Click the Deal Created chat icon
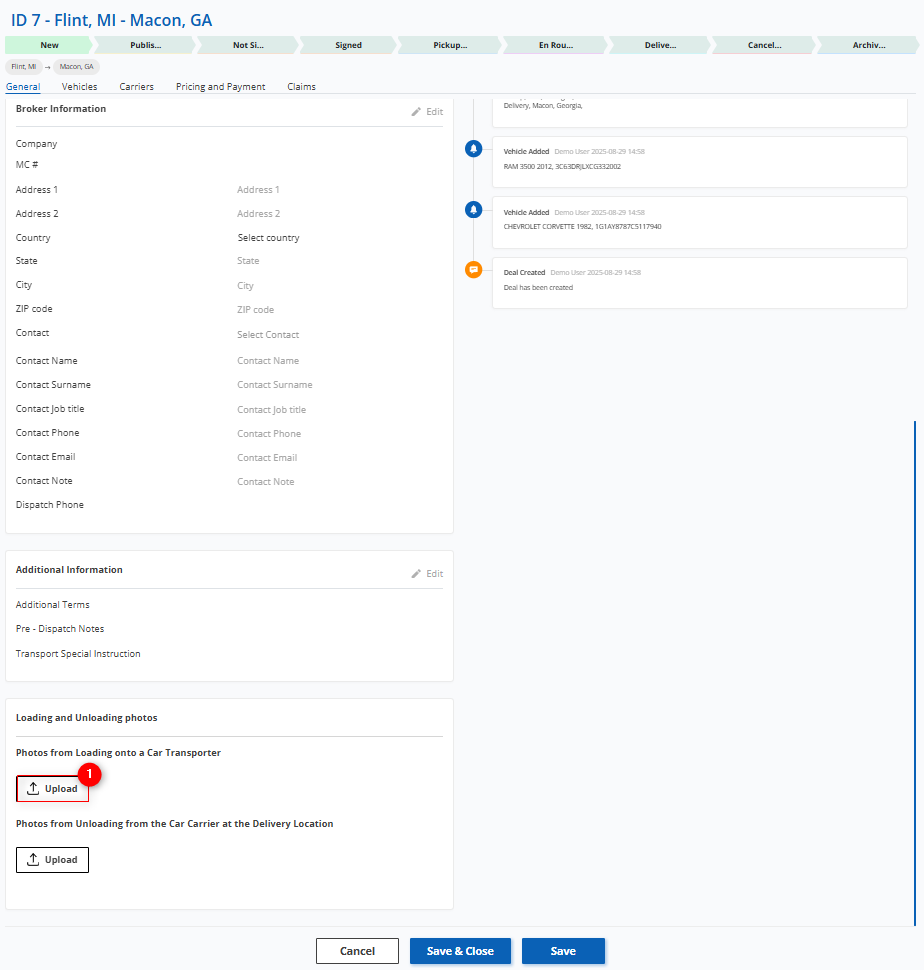Image resolution: width=924 pixels, height=970 pixels. (x=474, y=270)
